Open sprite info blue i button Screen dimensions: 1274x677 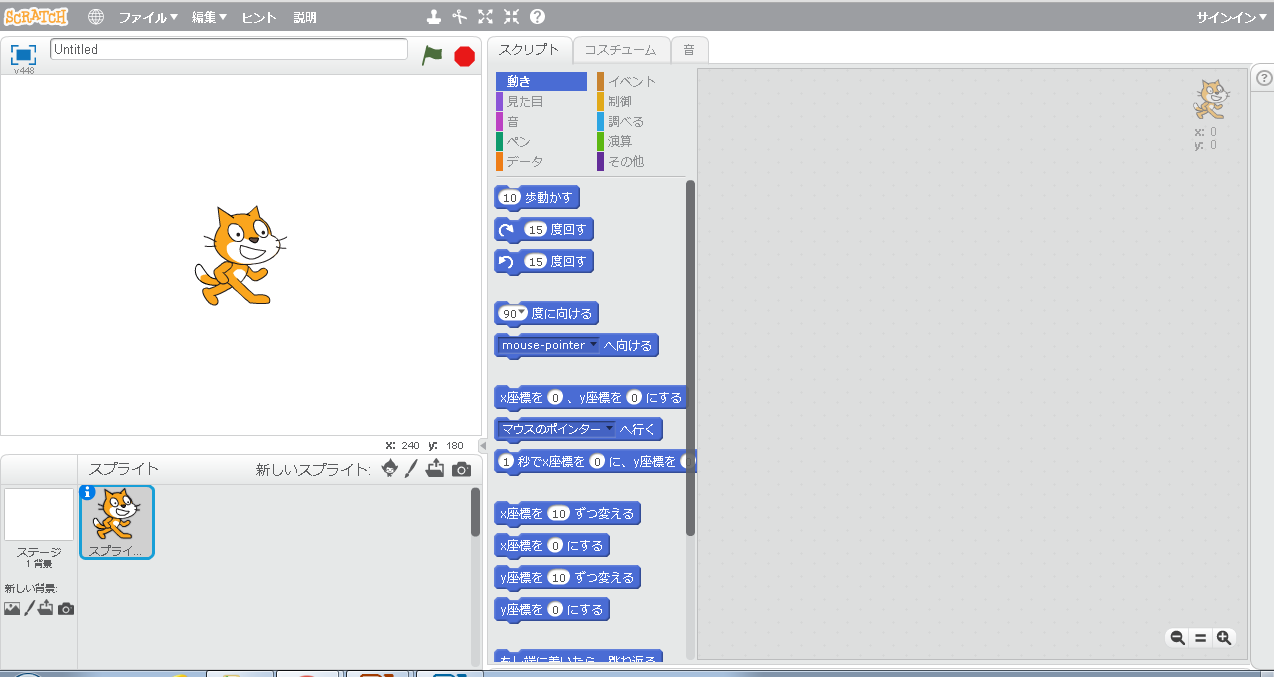(87, 492)
